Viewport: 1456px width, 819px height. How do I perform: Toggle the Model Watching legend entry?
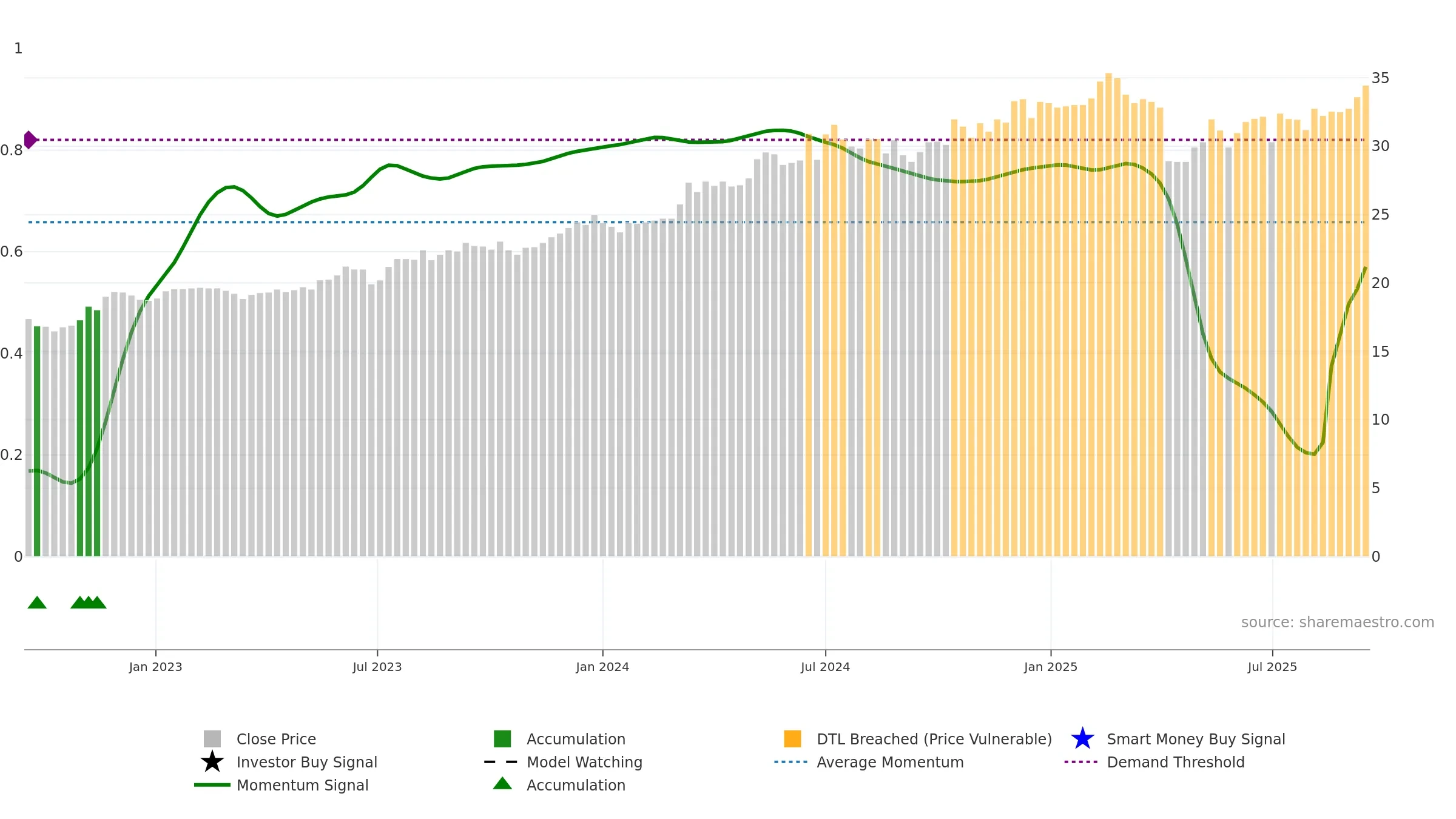pos(563,762)
